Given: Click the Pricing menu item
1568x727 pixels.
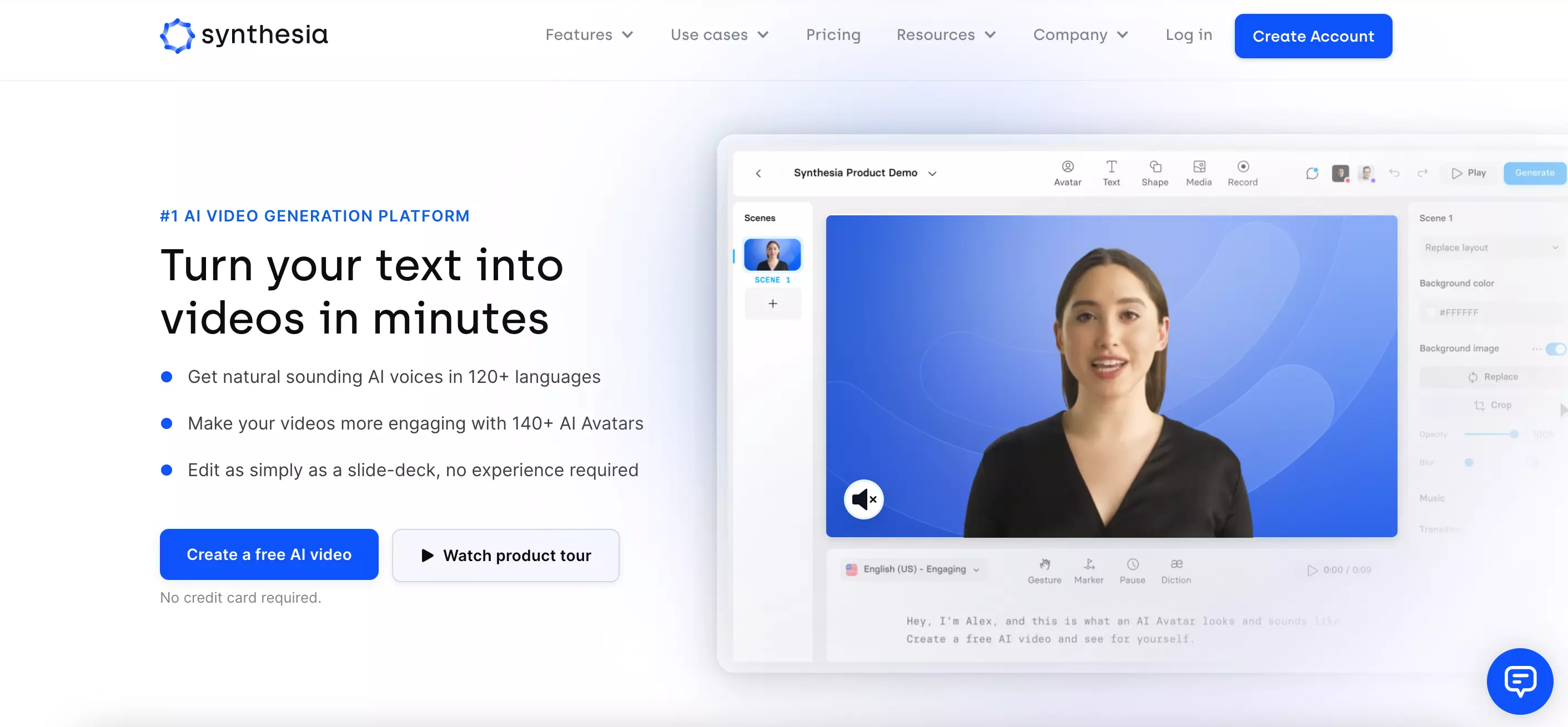Looking at the screenshot, I should 833,35.
